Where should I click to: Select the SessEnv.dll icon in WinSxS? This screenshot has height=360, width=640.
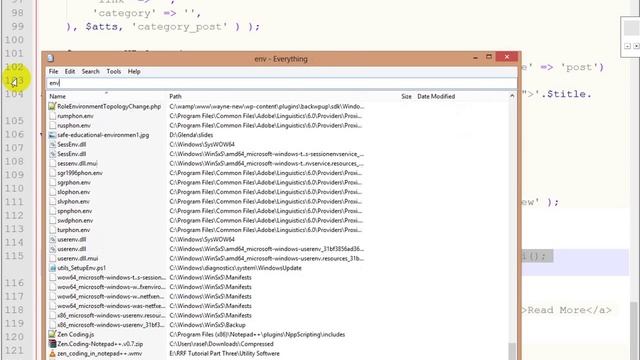52,154
